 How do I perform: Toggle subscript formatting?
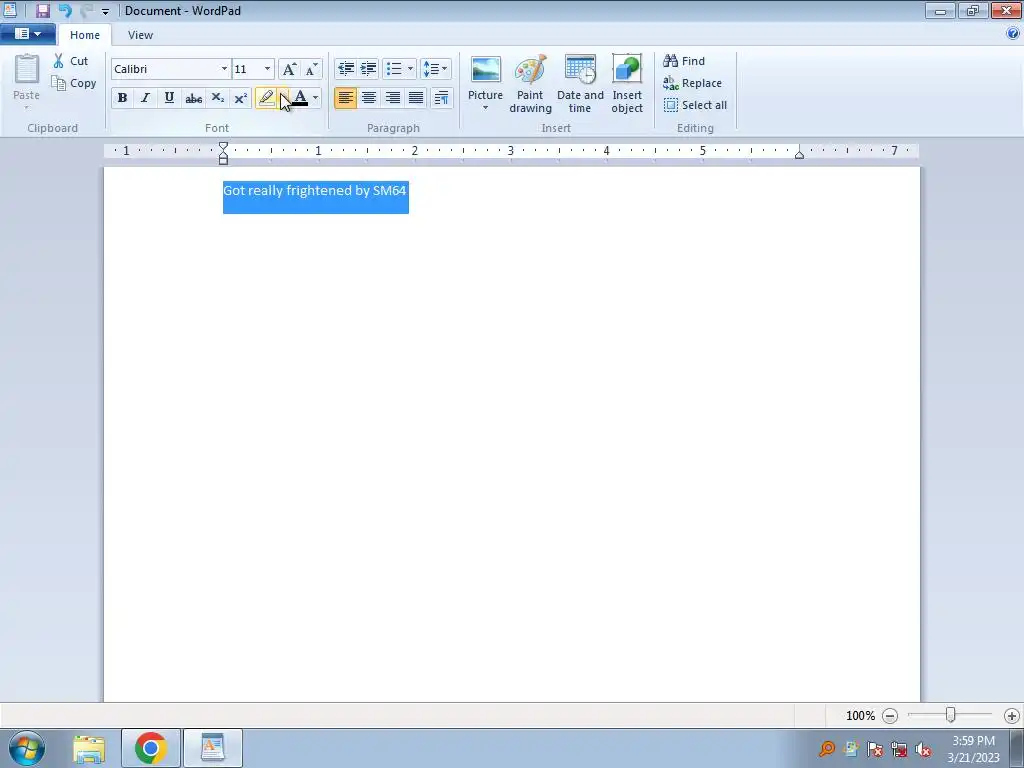point(217,98)
